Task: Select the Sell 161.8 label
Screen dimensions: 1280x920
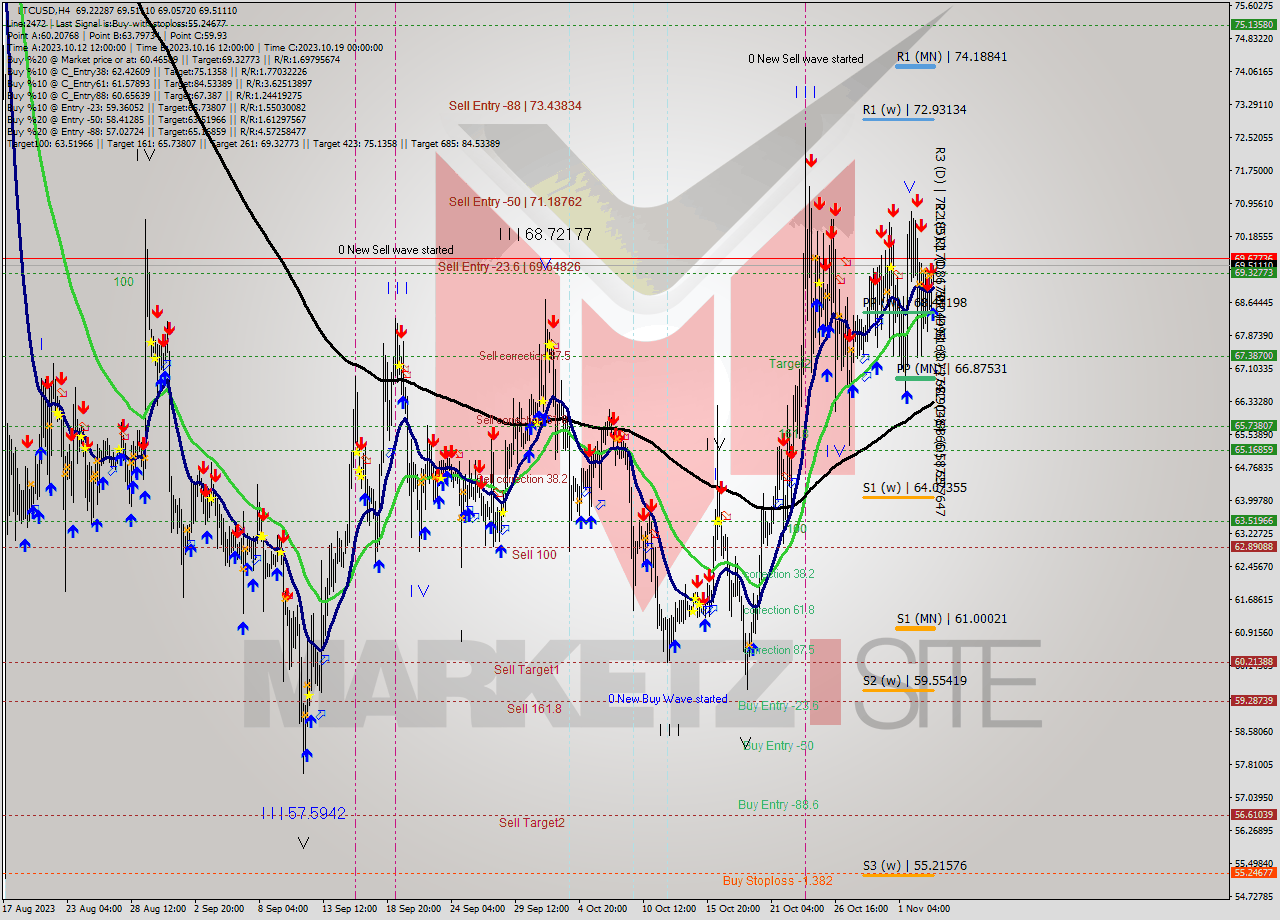Action: pyautogui.click(x=534, y=709)
